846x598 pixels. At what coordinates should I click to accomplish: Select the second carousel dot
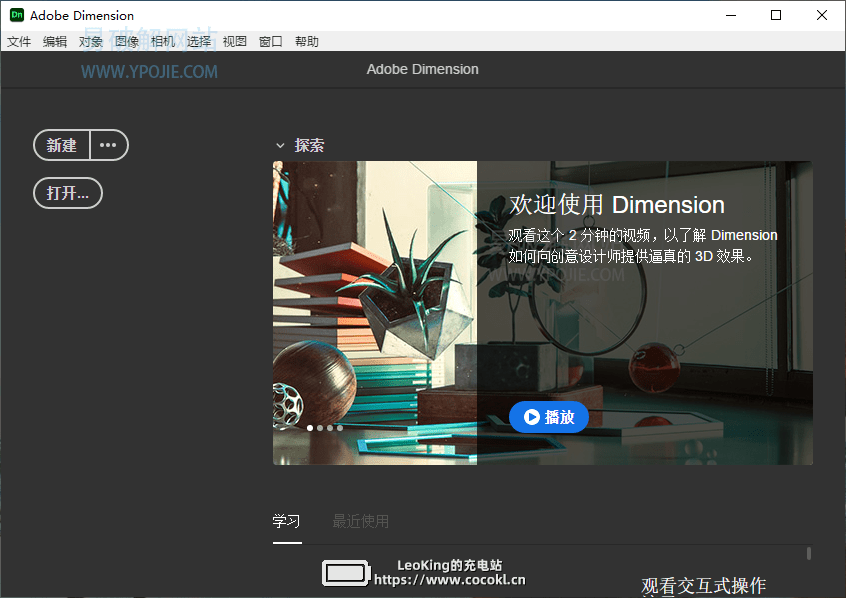pos(320,428)
